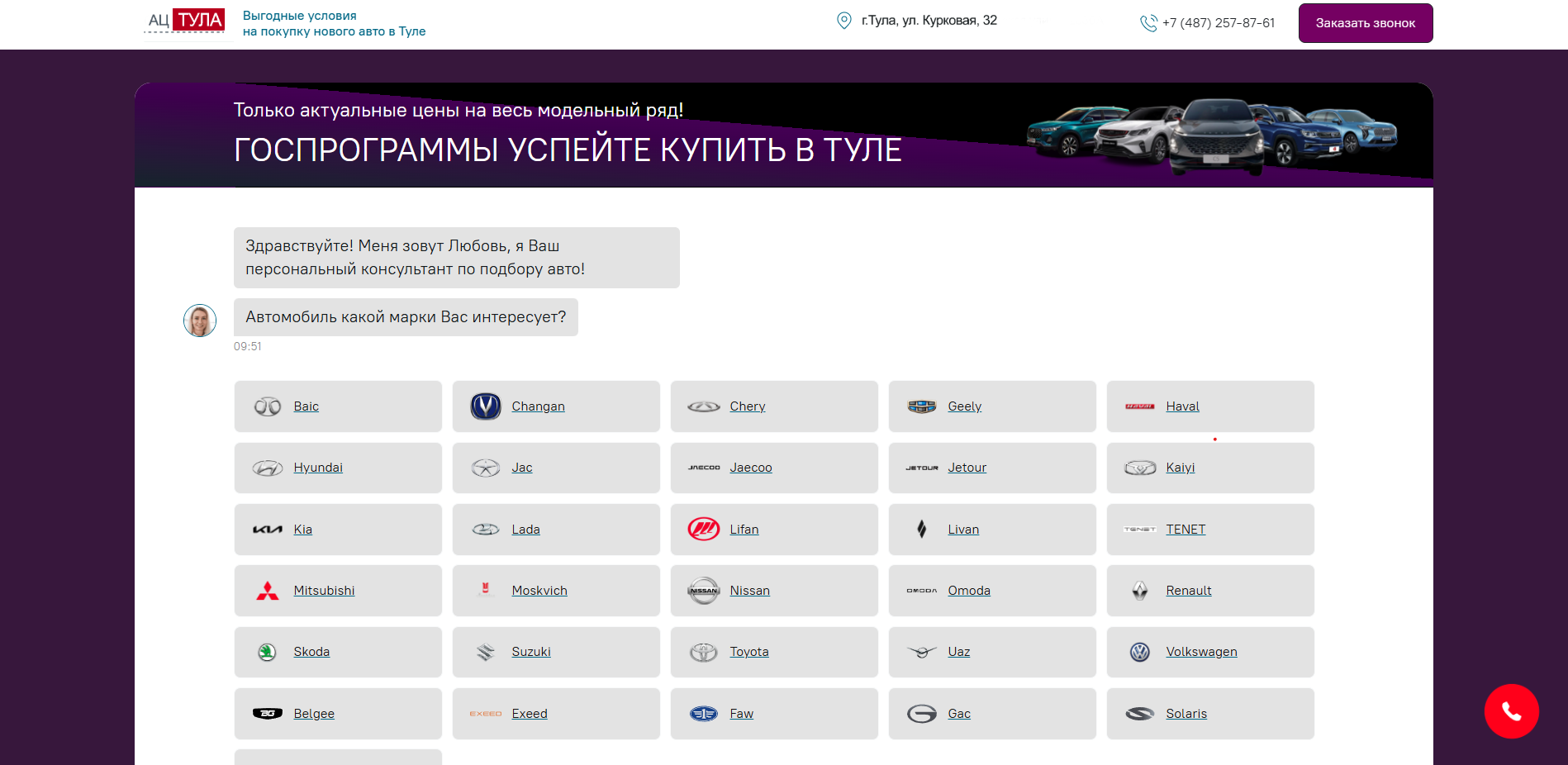Open the Chery brand link
The image size is (1568, 765).
click(x=748, y=406)
